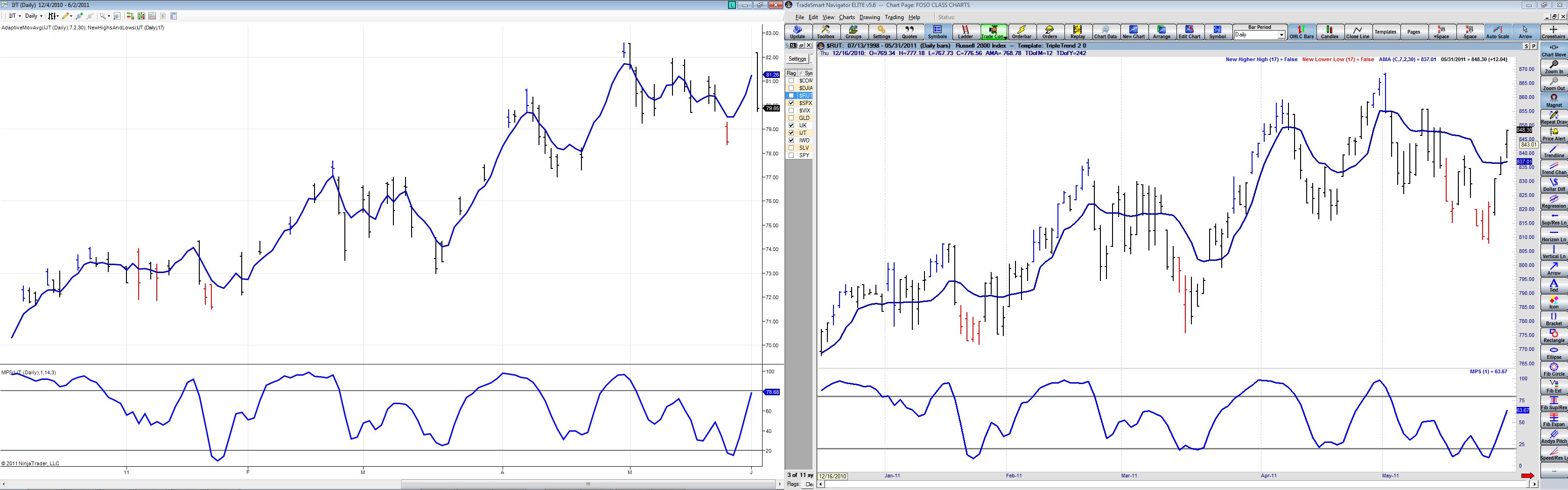Screen dimensions: 1568x490
Task: Open the Trading menu
Action: click(894, 17)
